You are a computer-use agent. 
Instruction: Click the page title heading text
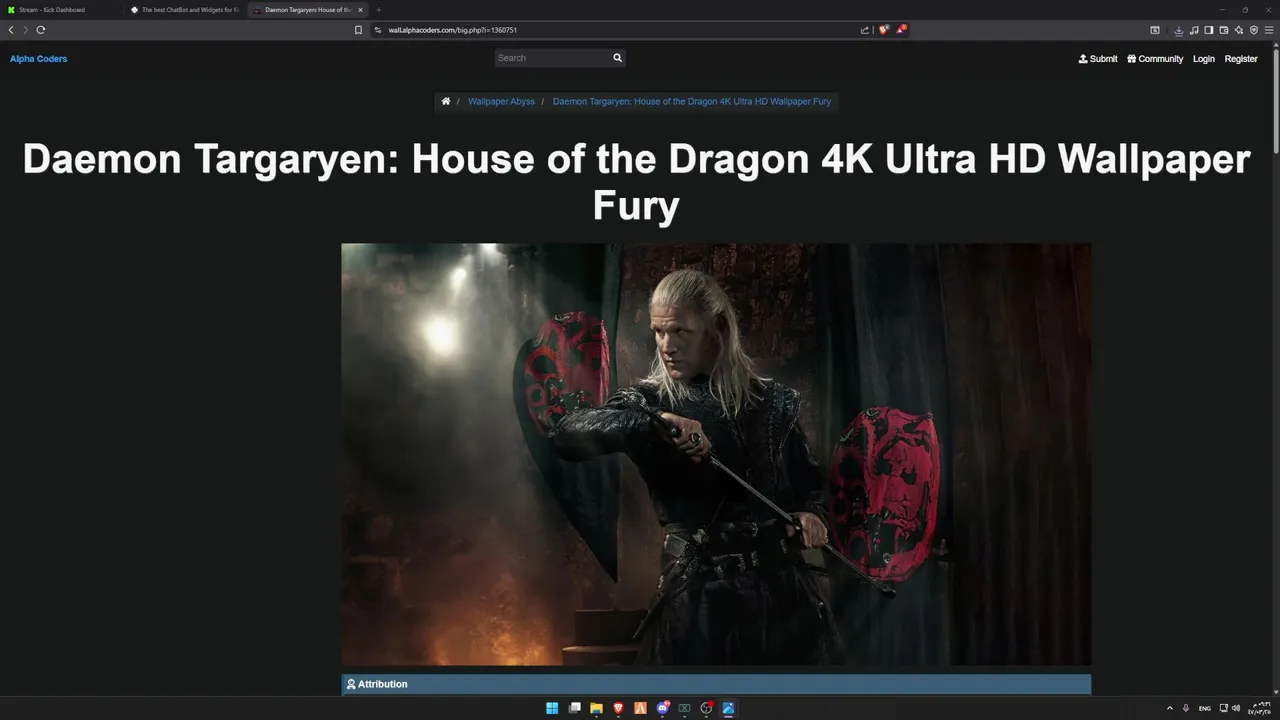tap(636, 182)
